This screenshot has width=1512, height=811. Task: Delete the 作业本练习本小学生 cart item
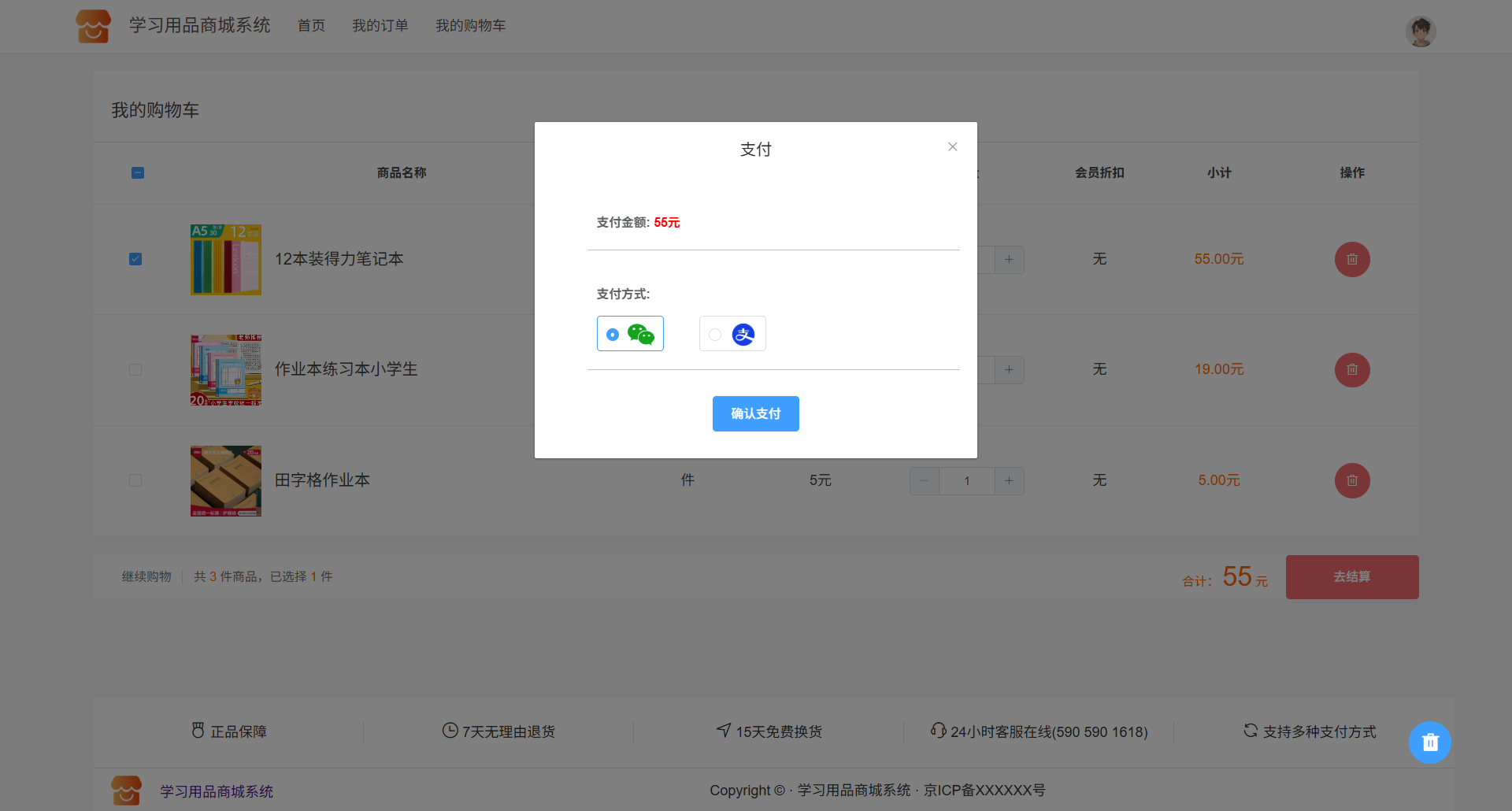(1351, 369)
